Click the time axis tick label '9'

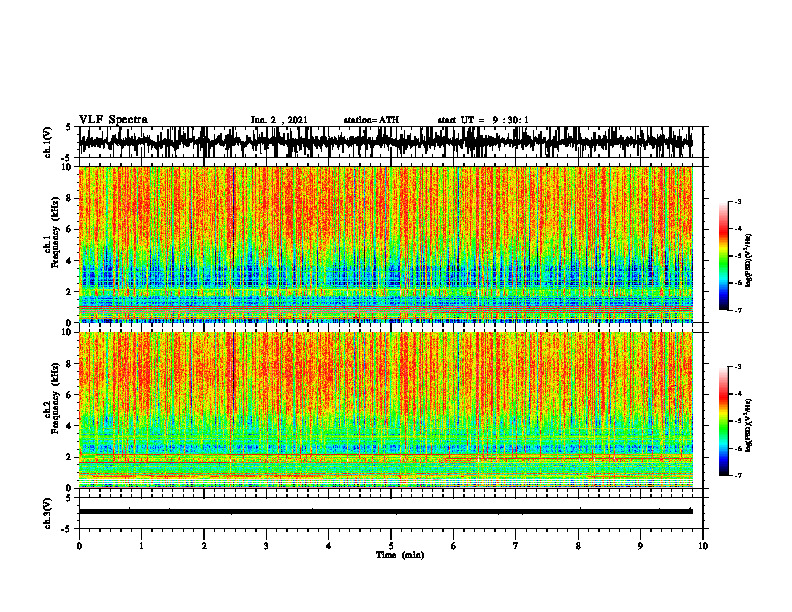(640, 546)
